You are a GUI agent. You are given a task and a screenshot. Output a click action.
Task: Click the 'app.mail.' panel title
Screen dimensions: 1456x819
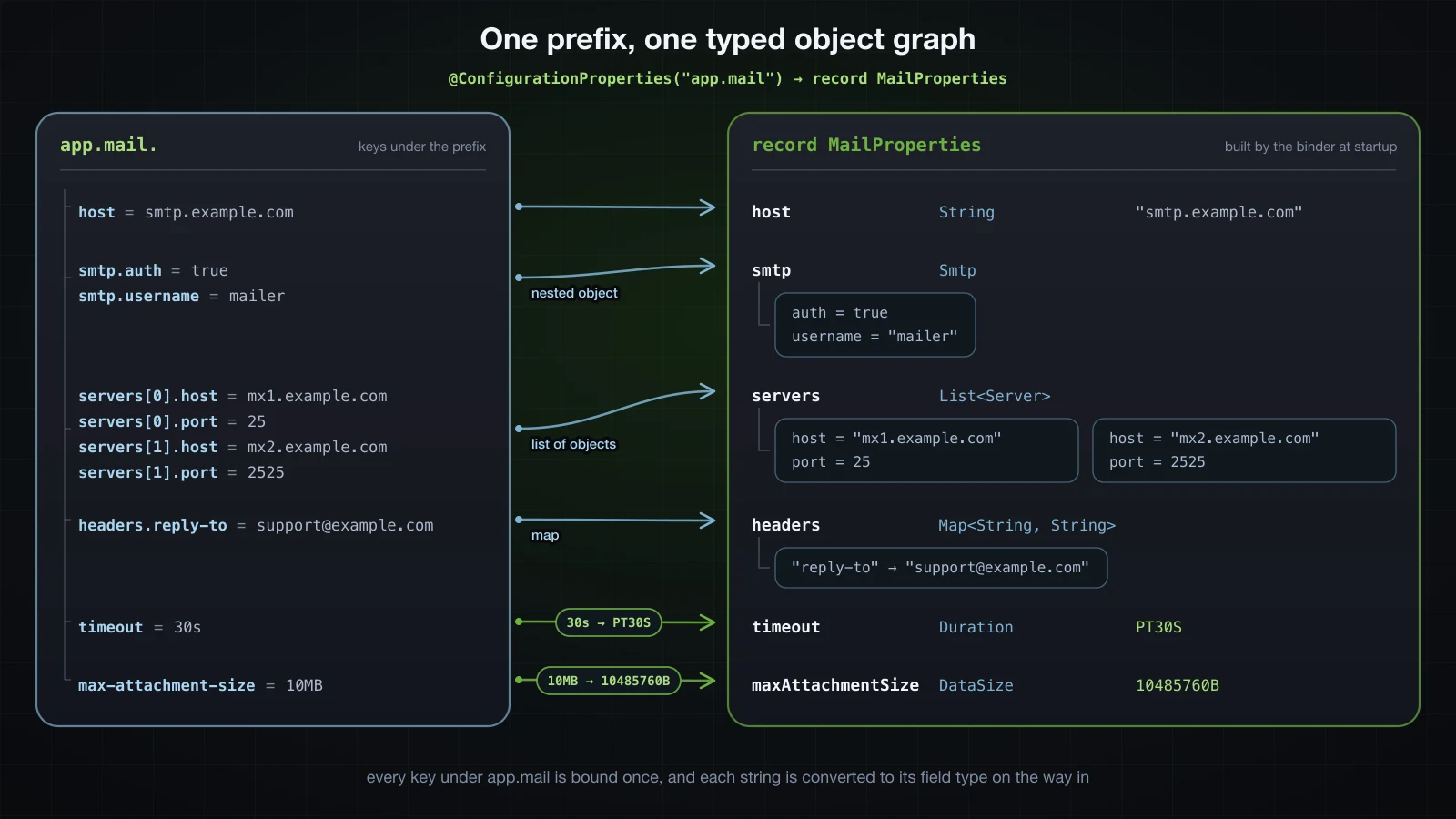tap(108, 145)
